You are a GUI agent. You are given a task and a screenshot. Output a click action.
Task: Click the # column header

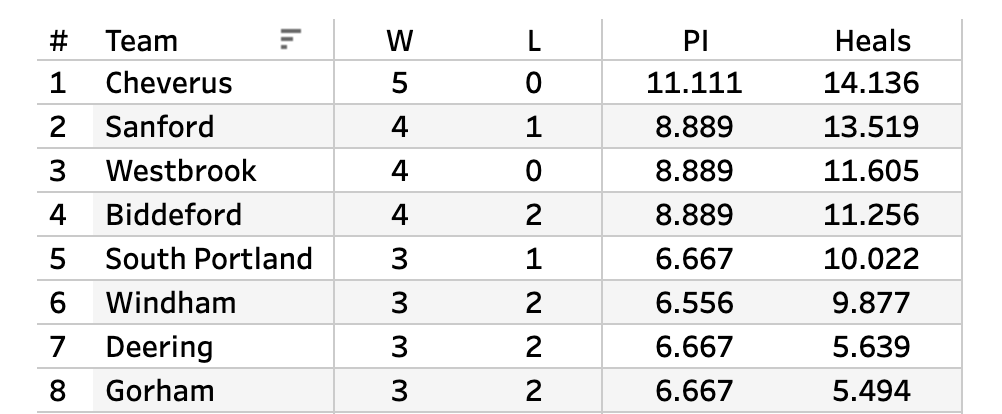(x=59, y=41)
